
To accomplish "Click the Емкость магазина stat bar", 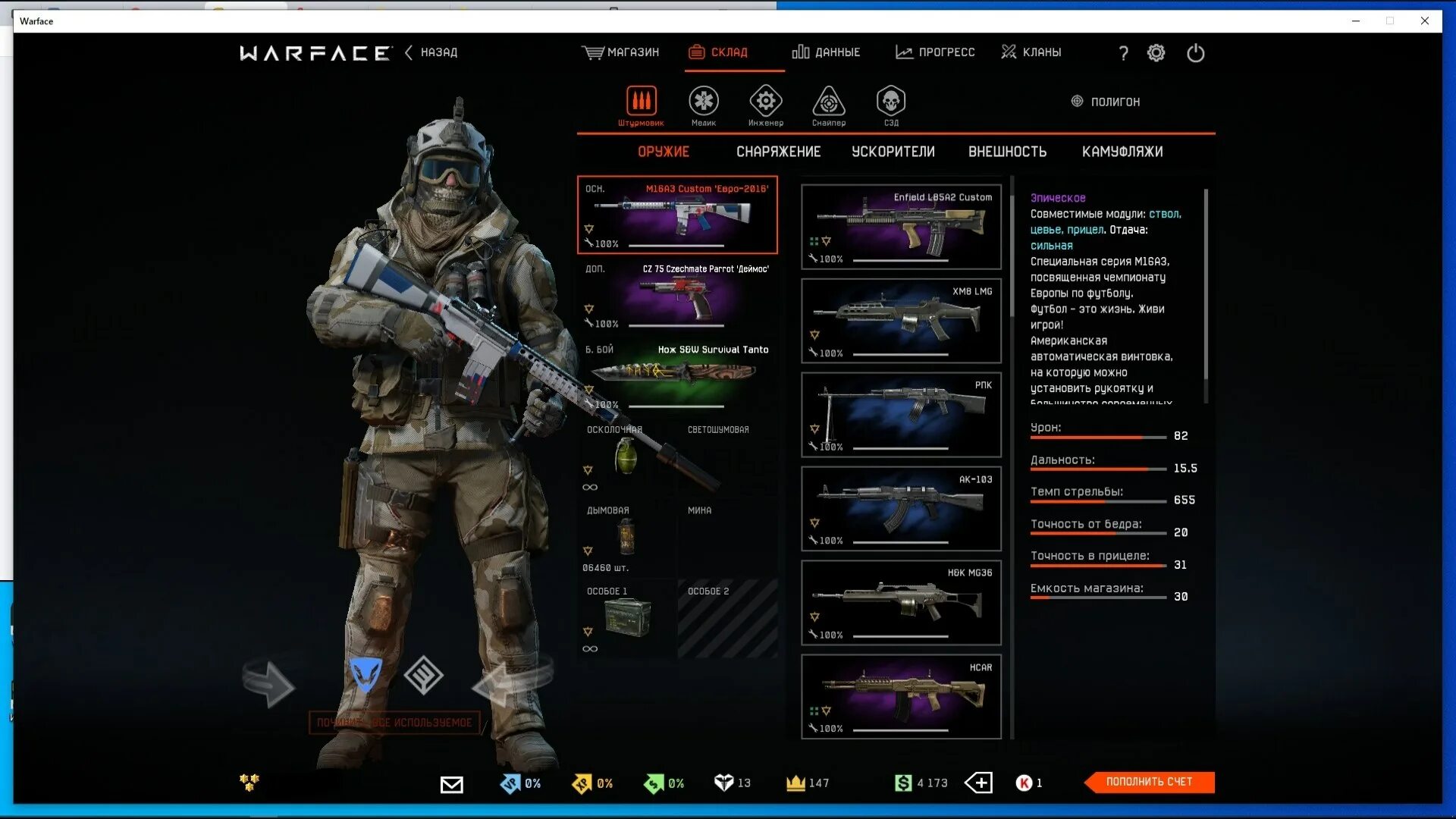I will (1098, 598).
